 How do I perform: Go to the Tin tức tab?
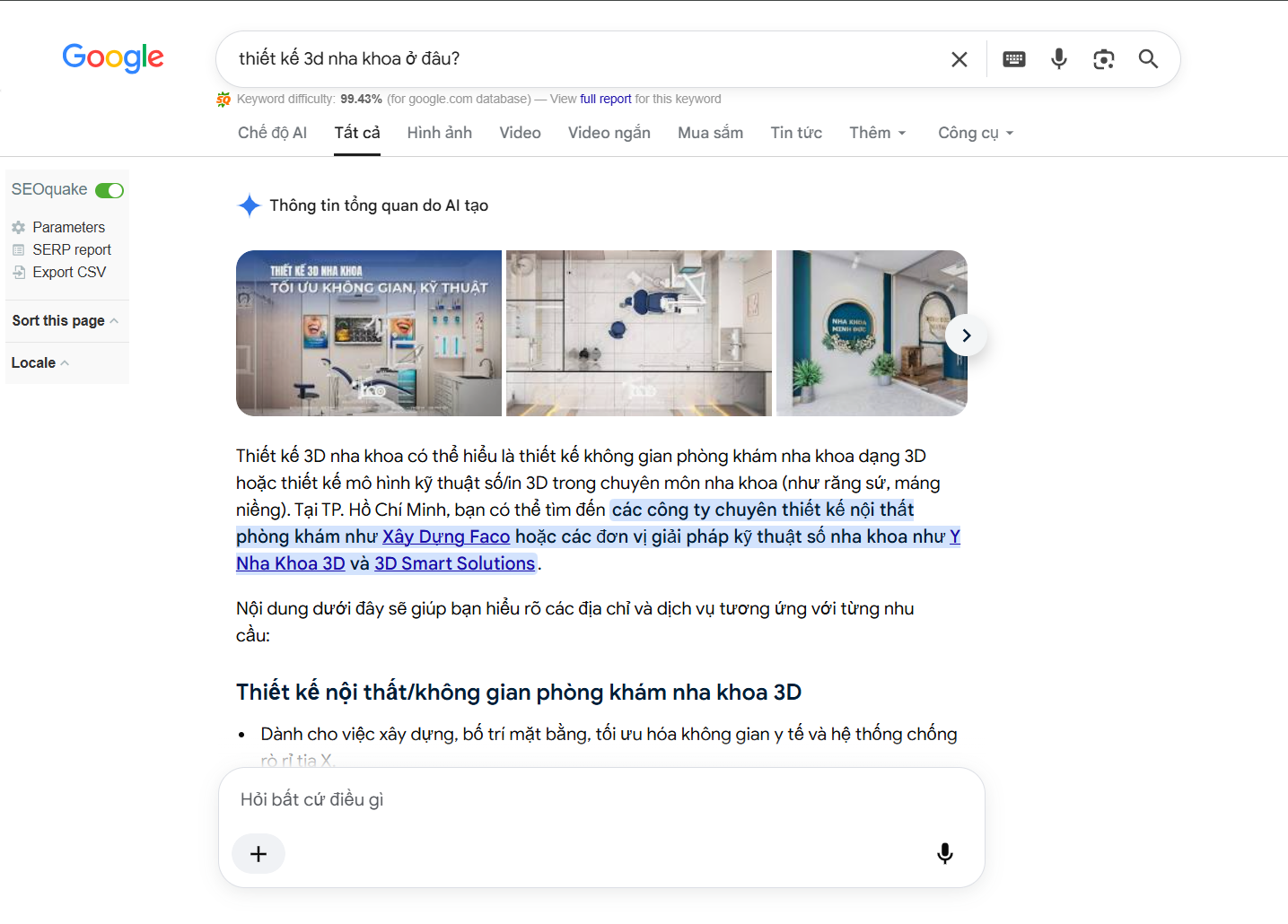(x=796, y=133)
